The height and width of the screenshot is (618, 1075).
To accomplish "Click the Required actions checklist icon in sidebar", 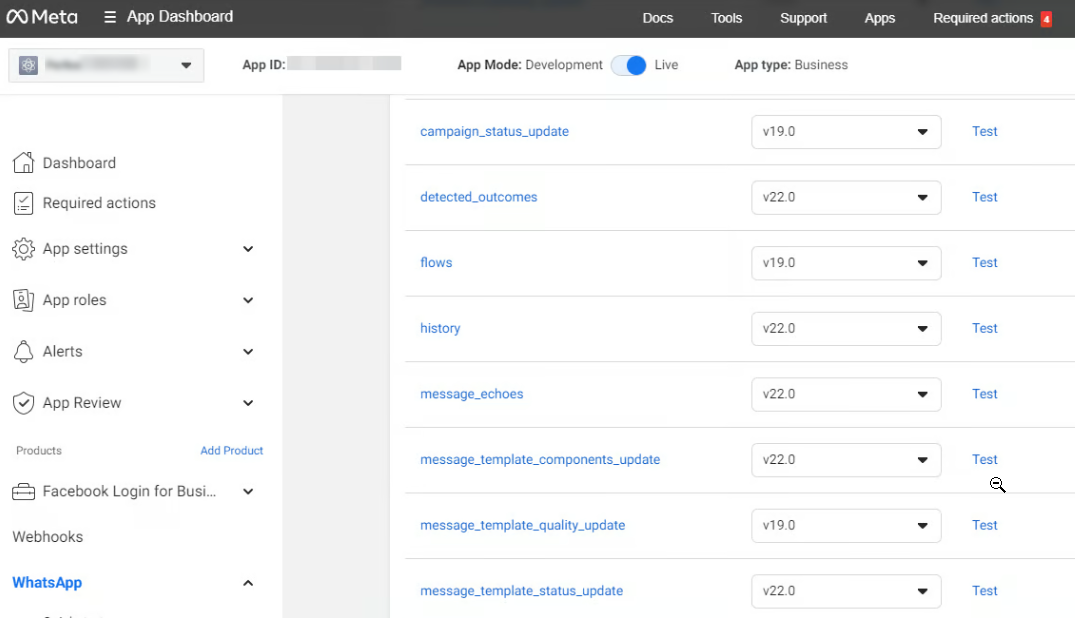I will [x=23, y=203].
